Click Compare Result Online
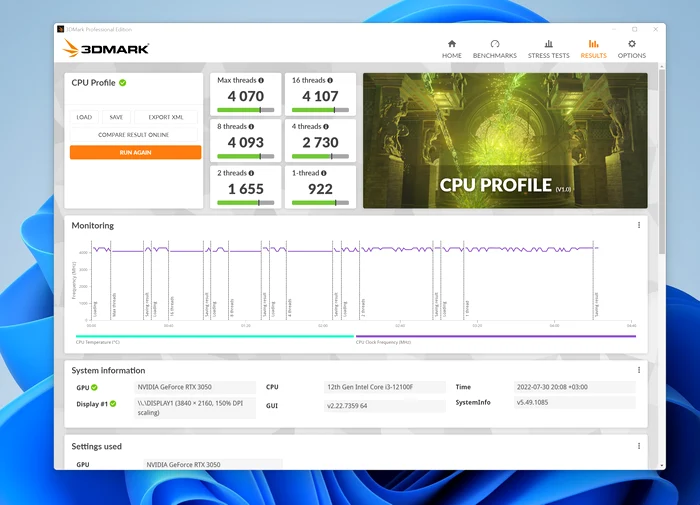Screen dimensions: 700x505 134,135
